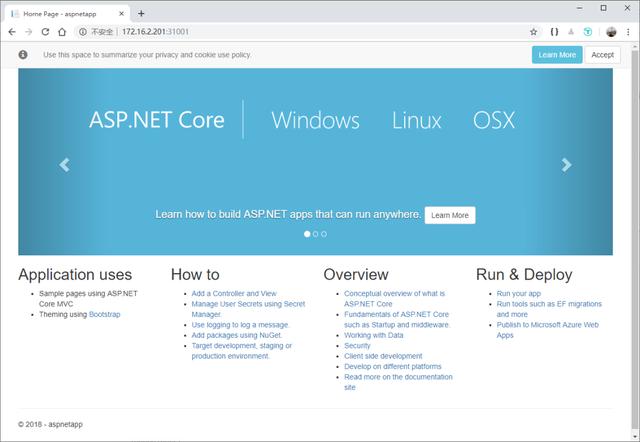
Task: Maximize the browser window
Action: 603,8
